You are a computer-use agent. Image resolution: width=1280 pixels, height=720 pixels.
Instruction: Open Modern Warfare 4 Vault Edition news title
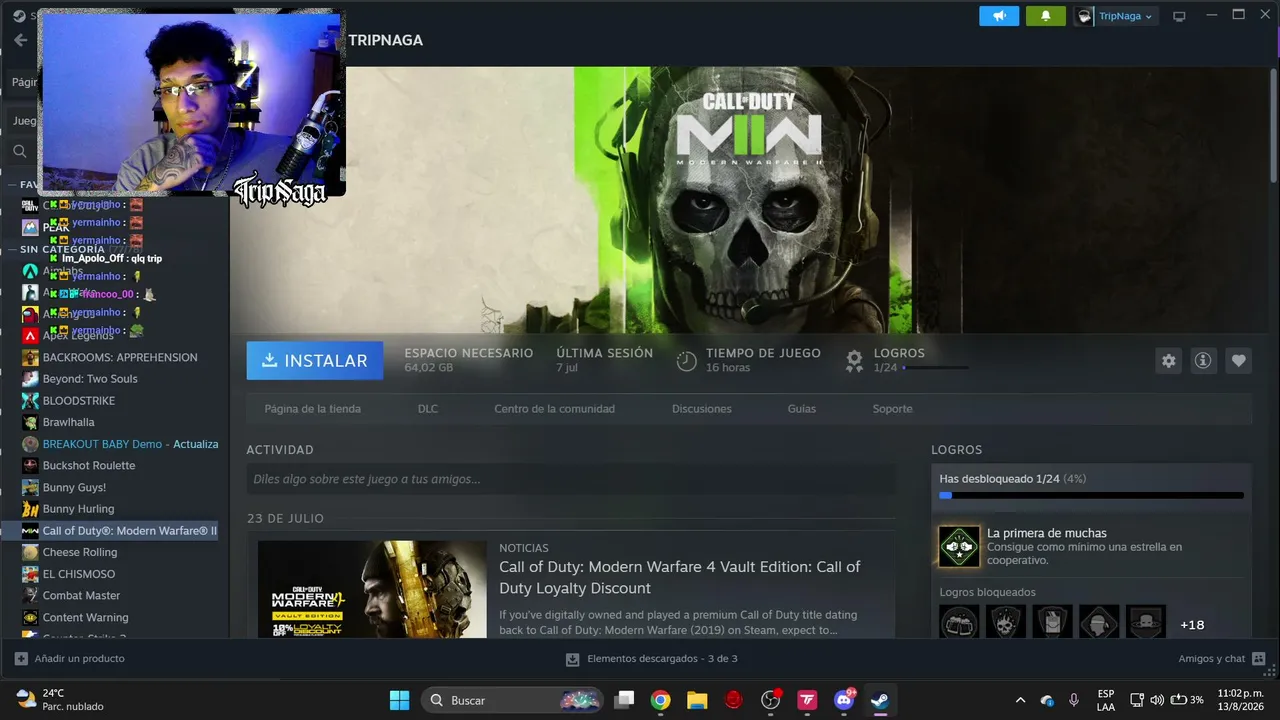[x=680, y=578]
